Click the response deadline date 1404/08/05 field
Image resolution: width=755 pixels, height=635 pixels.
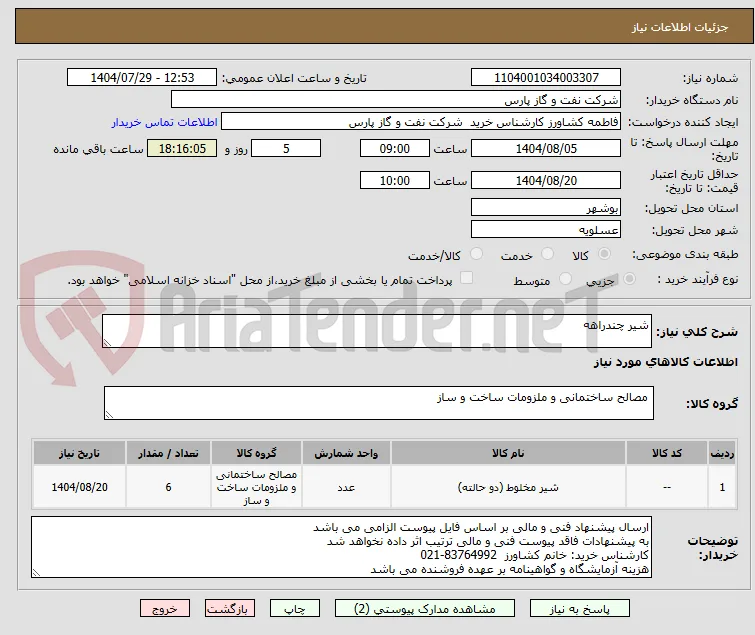546,148
